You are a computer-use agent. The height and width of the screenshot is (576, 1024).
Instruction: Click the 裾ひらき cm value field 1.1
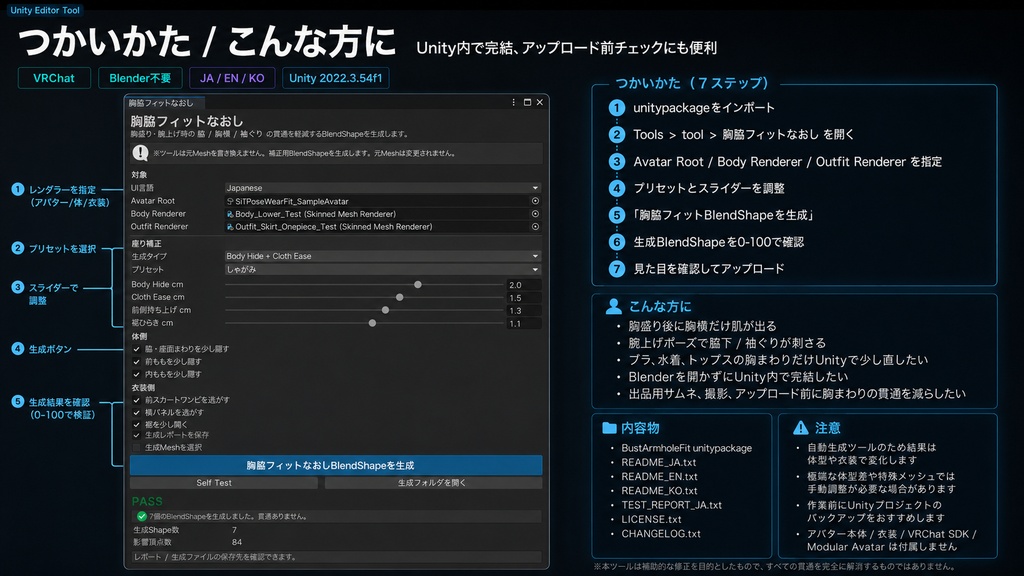[524, 323]
